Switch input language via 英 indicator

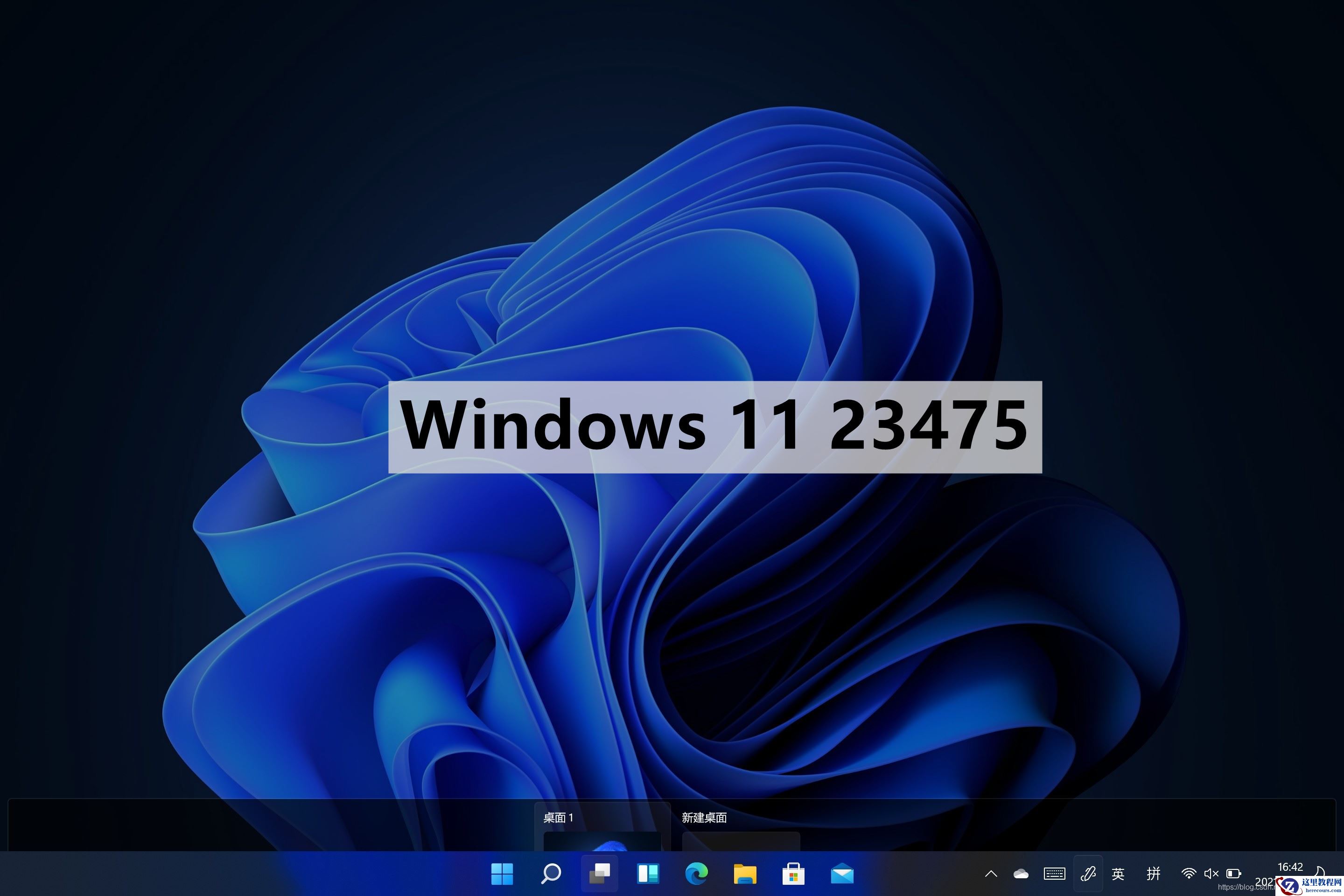1117,874
